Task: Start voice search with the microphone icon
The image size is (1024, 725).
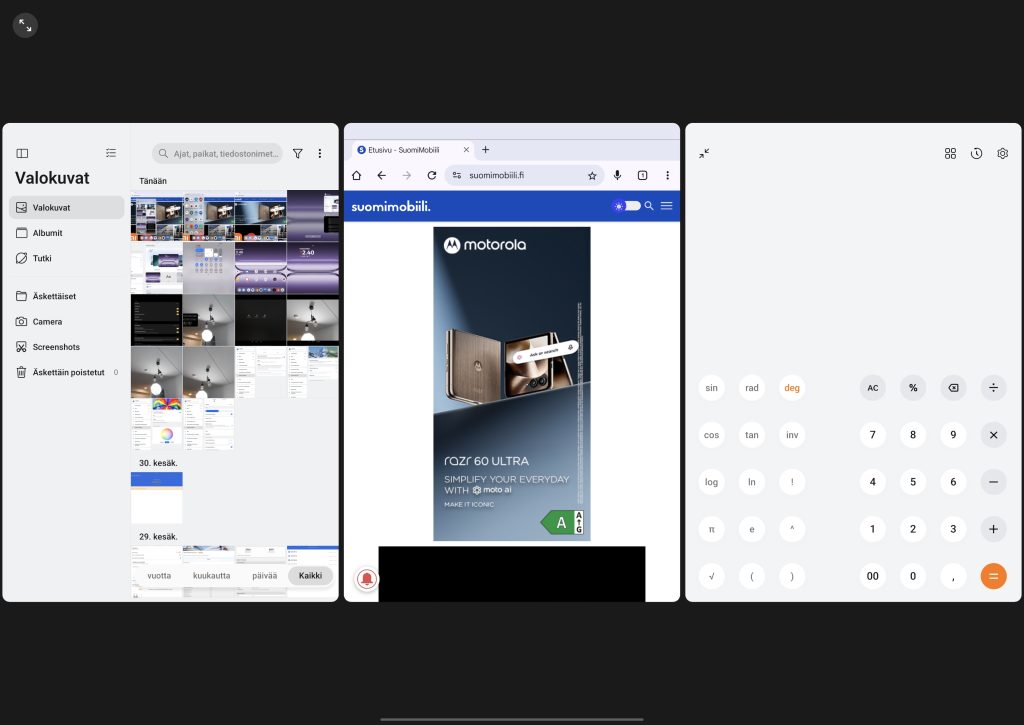Action: (x=617, y=176)
